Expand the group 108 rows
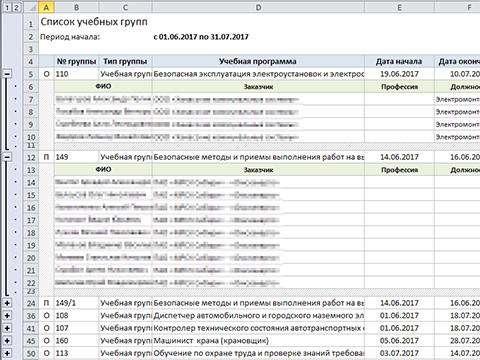Viewport: 480px width, 360px height. click(7, 315)
